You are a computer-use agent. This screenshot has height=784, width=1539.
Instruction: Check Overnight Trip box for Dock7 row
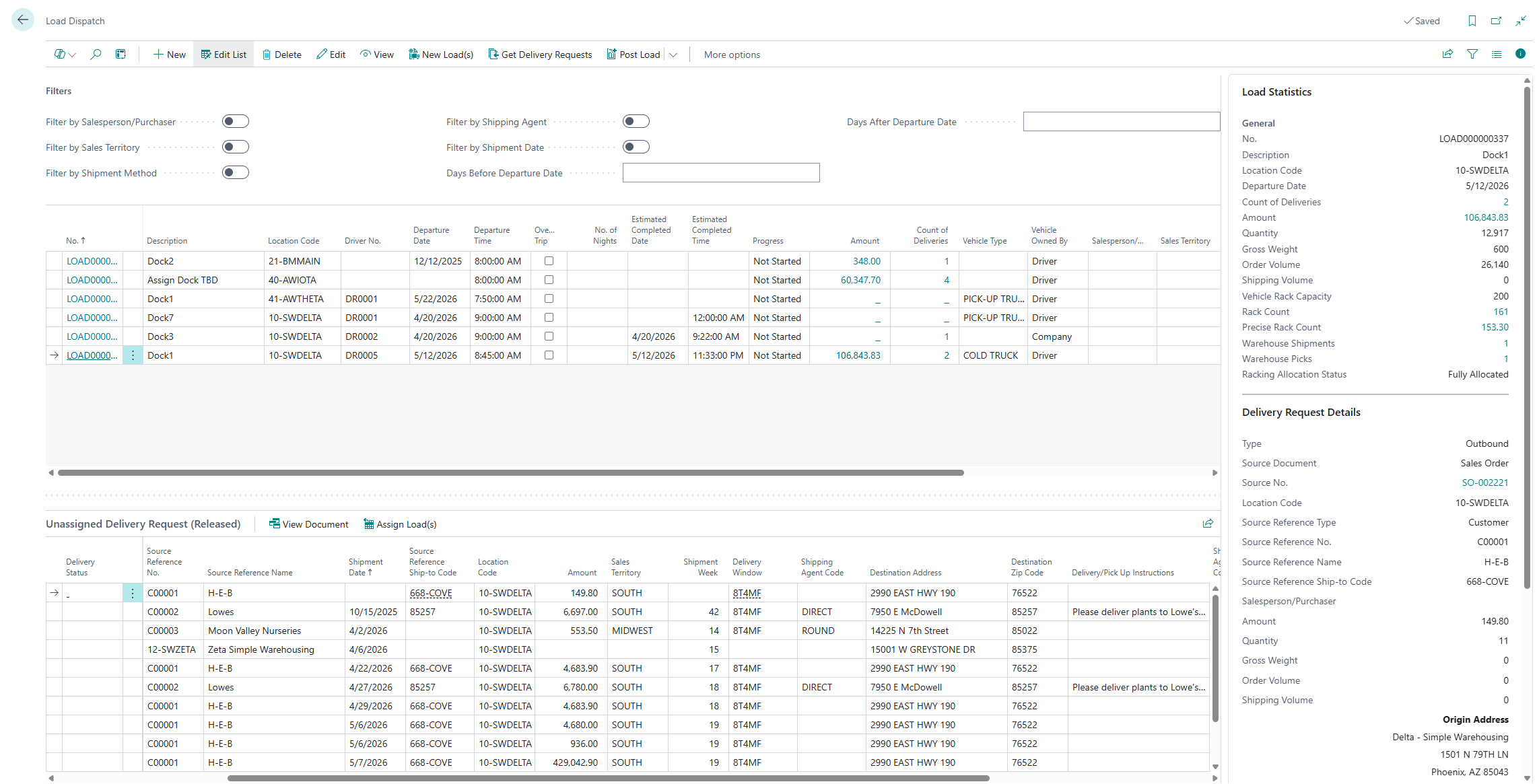coord(549,317)
